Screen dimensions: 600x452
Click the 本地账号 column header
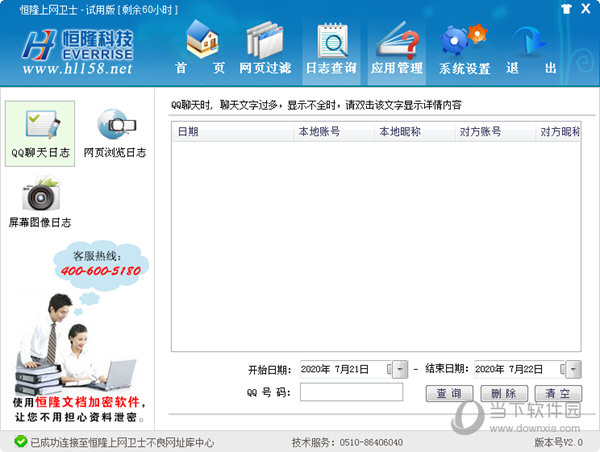pos(333,132)
